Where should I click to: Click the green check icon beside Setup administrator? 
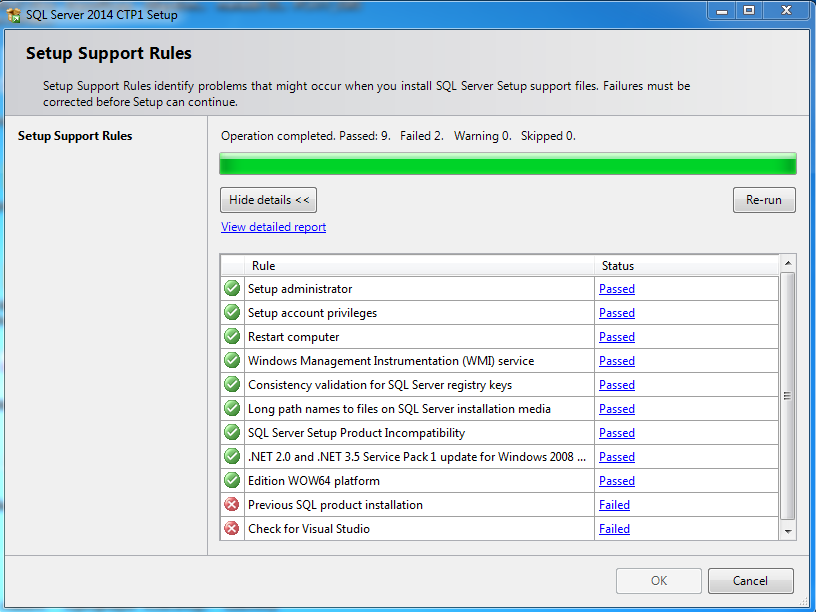coord(231,288)
